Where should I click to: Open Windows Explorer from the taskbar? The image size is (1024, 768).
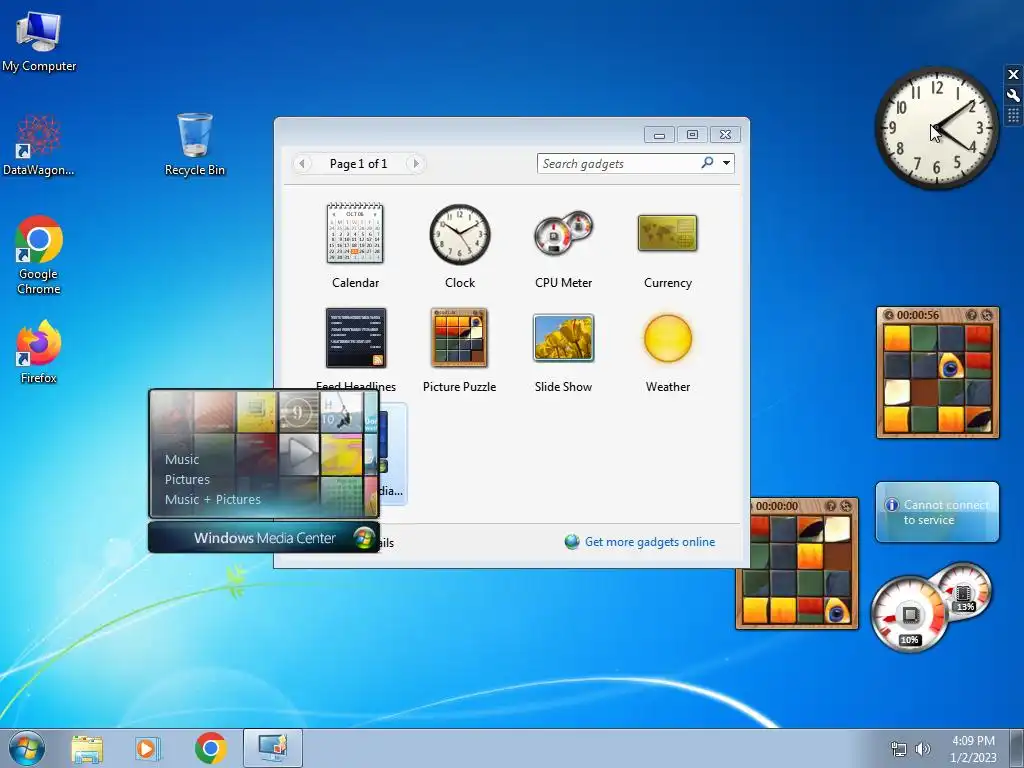[x=87, y=748]
